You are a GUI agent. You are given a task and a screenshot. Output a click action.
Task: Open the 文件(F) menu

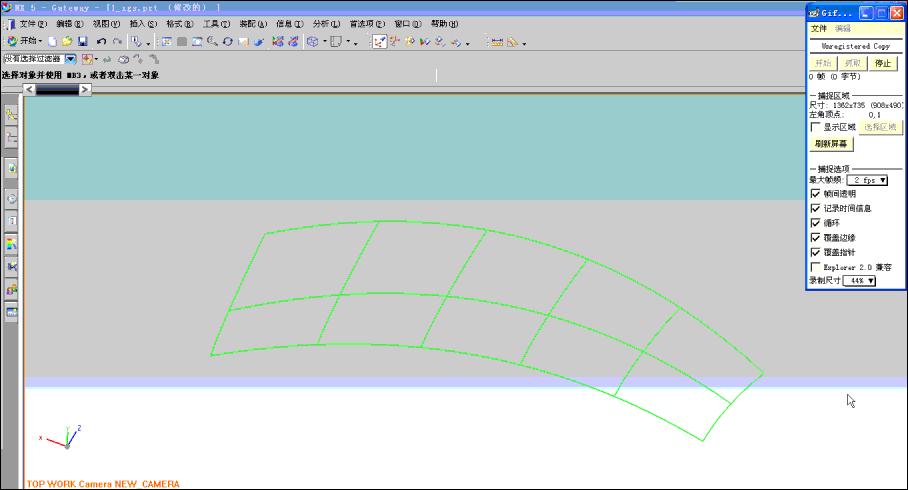[33, 24]
